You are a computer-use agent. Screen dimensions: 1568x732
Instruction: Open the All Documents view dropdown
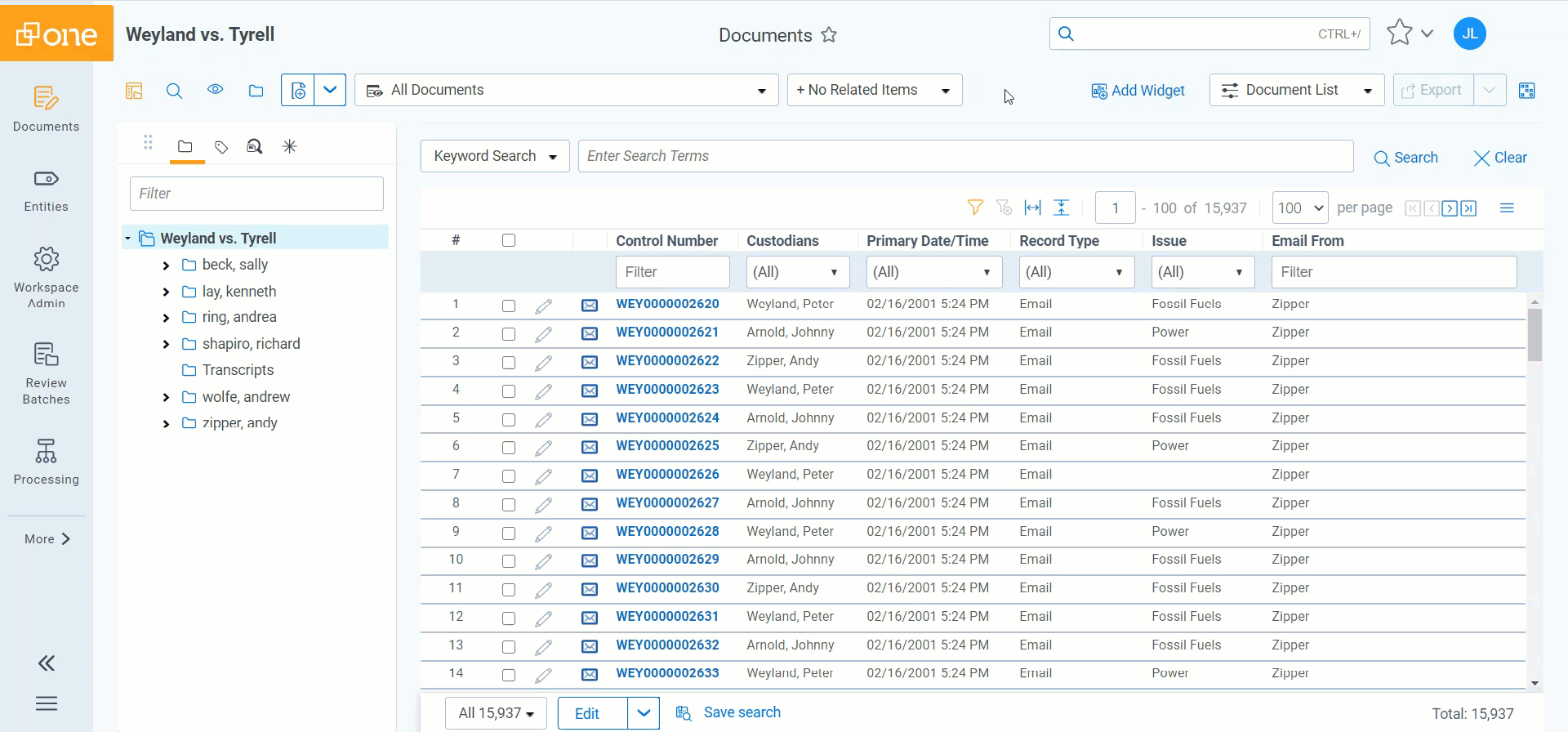(567, 90)
